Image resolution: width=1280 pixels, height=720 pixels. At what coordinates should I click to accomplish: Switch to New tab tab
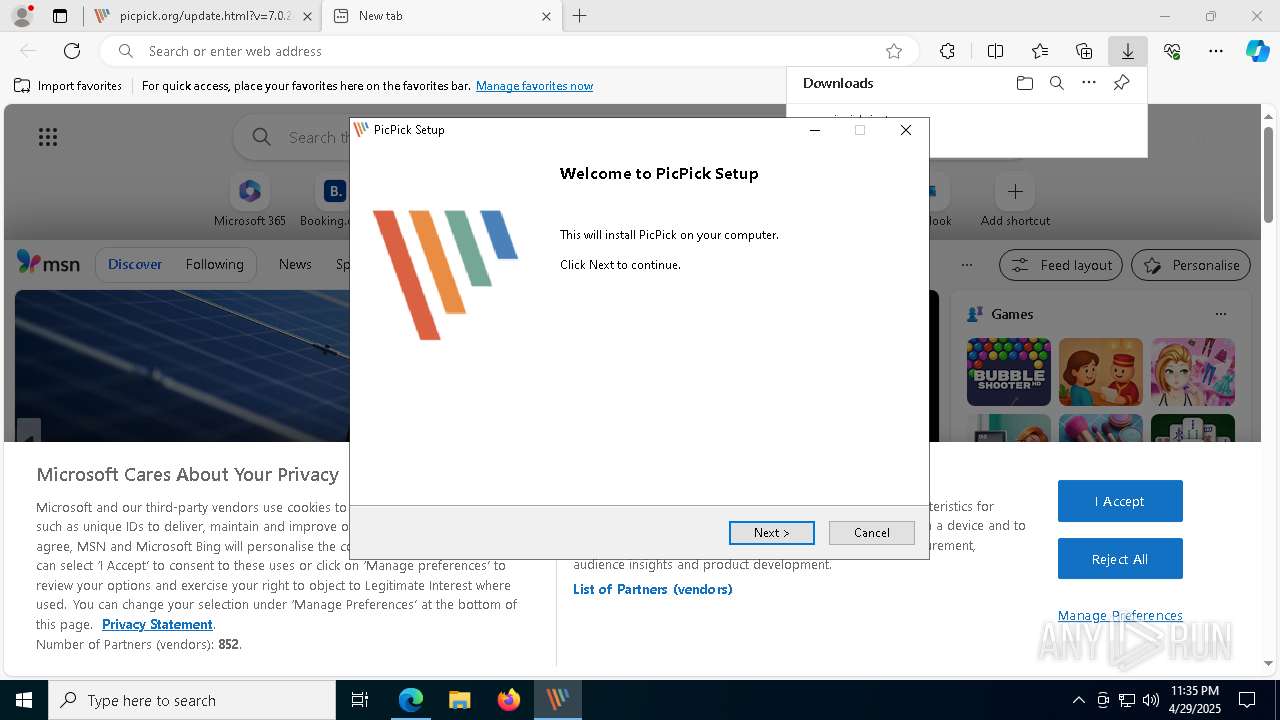click(440, 16)
